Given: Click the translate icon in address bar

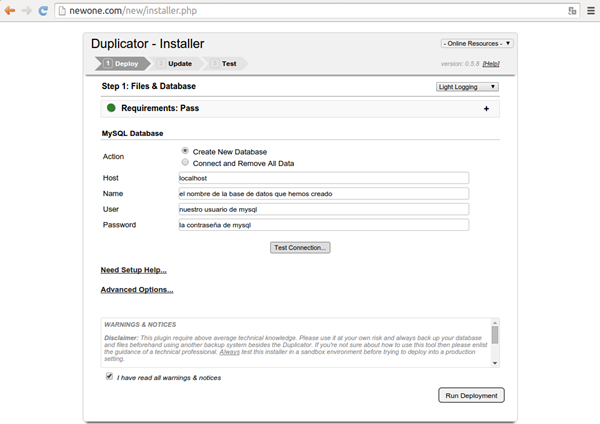Looking at the screenshot, I should click(x=571, y=10).
